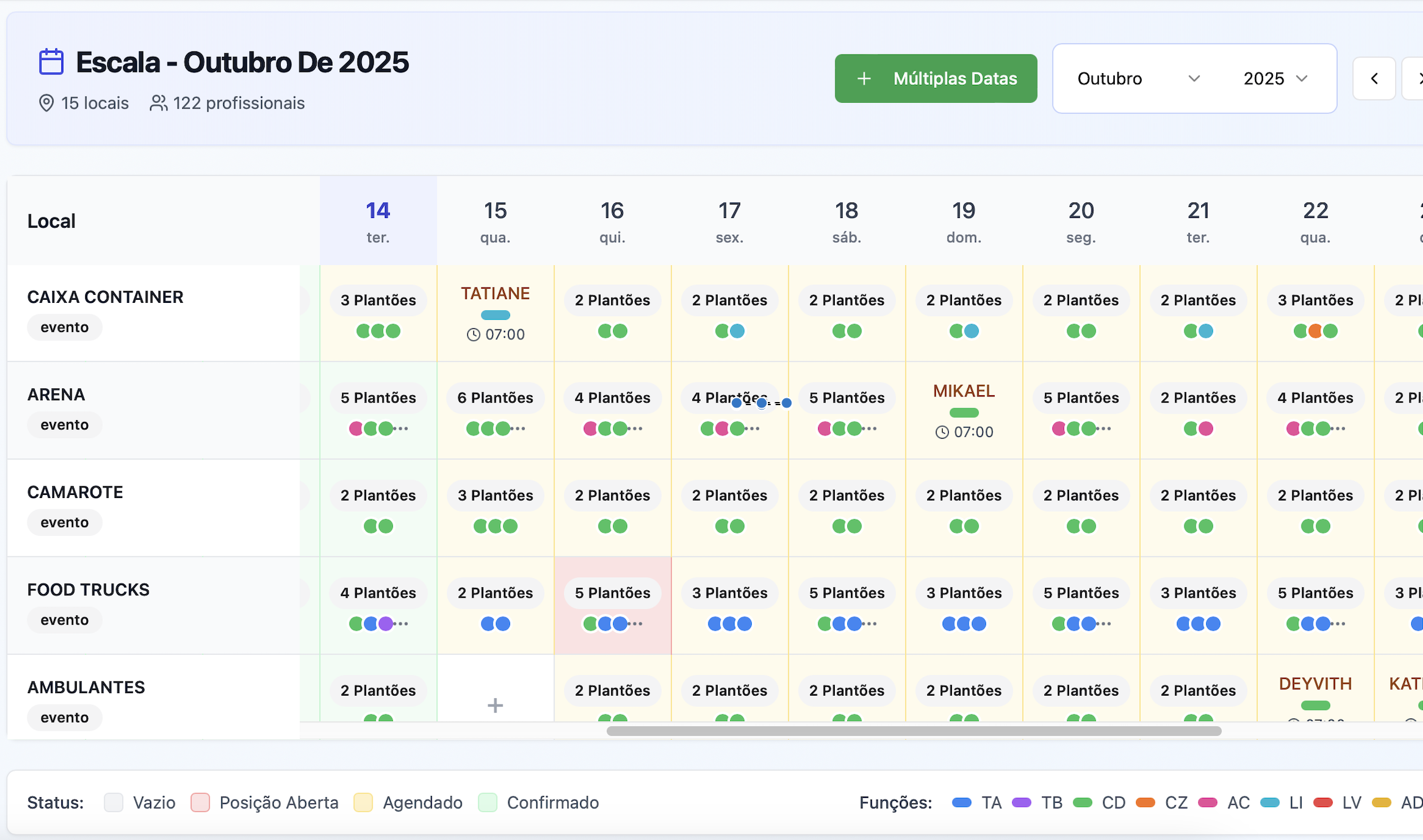The image size is (1423, 840).
Task: Click the calendar icon beside Escala title
Action: (x=51, y=62)
